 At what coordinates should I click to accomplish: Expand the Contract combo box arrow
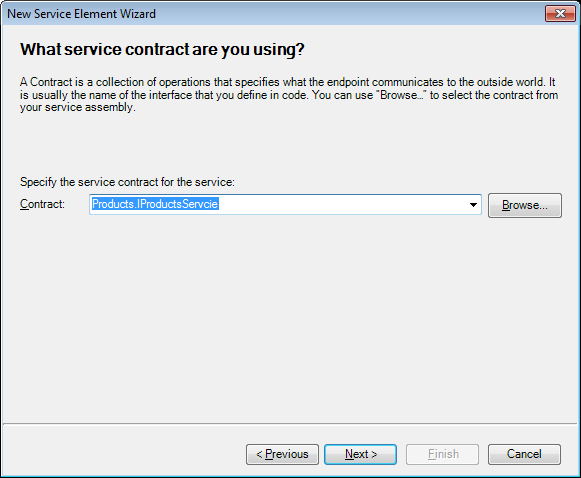473,205
